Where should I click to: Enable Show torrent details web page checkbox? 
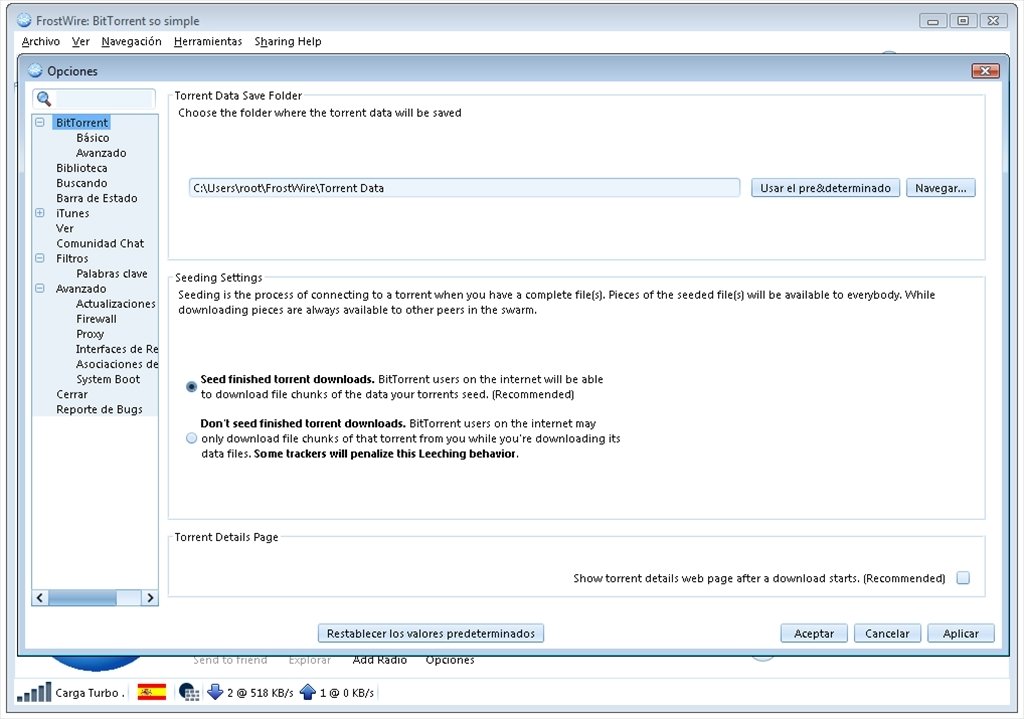[x=963, y=578]
